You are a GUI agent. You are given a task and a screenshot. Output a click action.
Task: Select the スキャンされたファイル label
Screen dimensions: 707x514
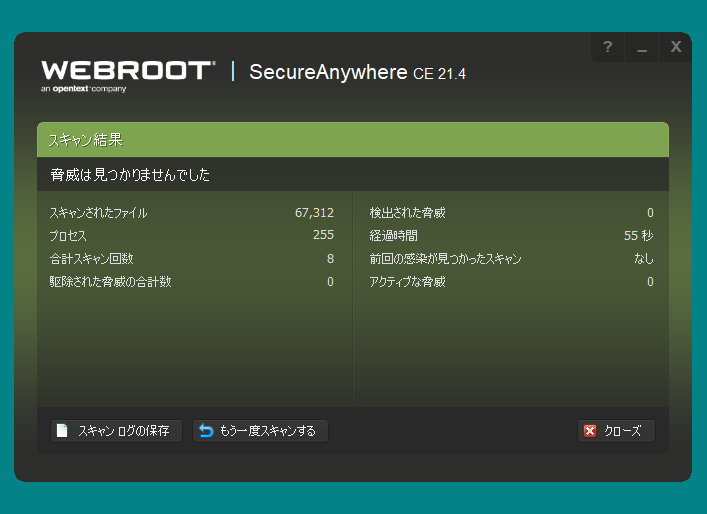pos(98,213)
